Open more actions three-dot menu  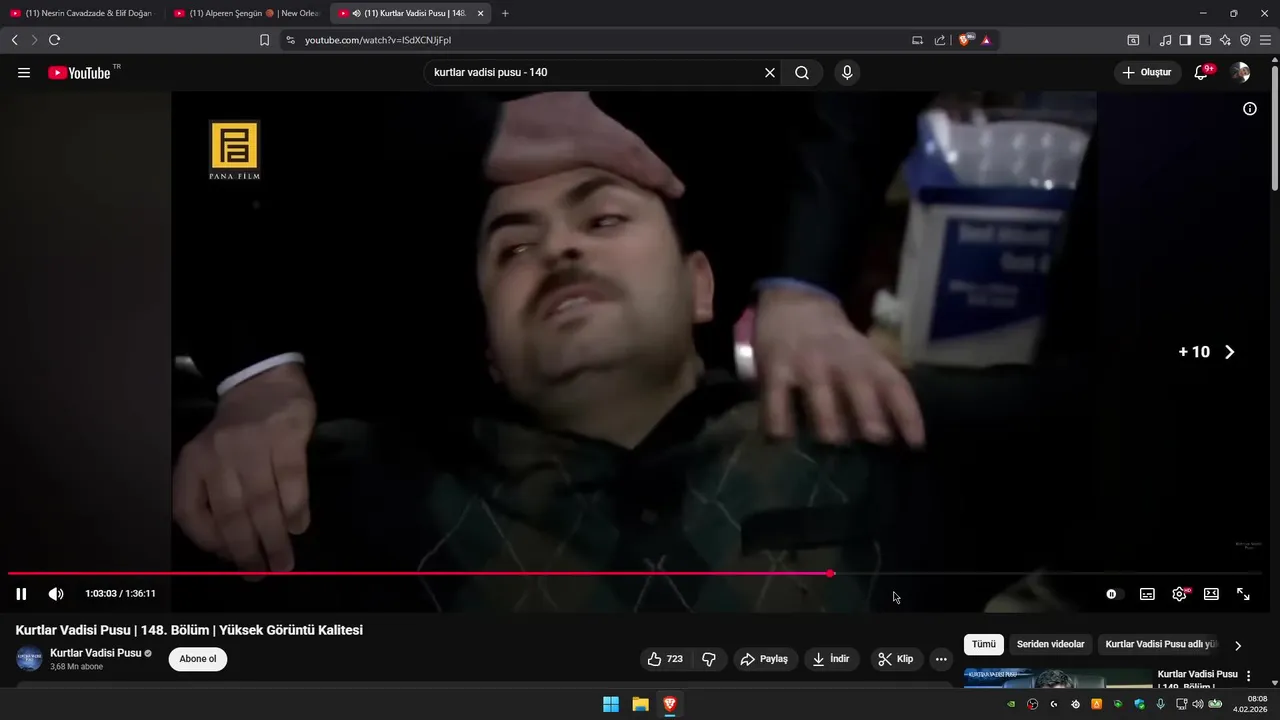pos(941,659)
